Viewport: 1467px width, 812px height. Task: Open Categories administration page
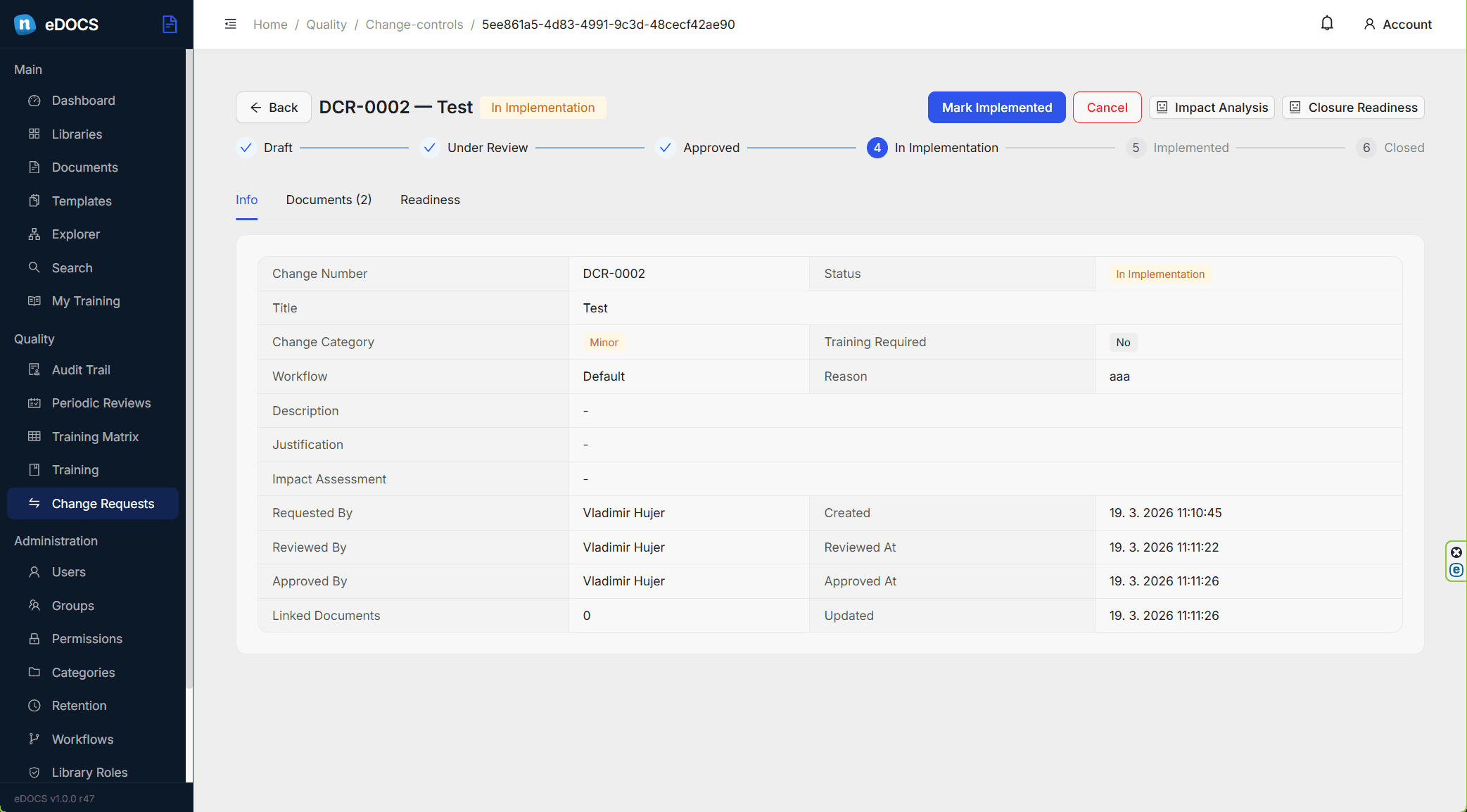tap(92, 673)
